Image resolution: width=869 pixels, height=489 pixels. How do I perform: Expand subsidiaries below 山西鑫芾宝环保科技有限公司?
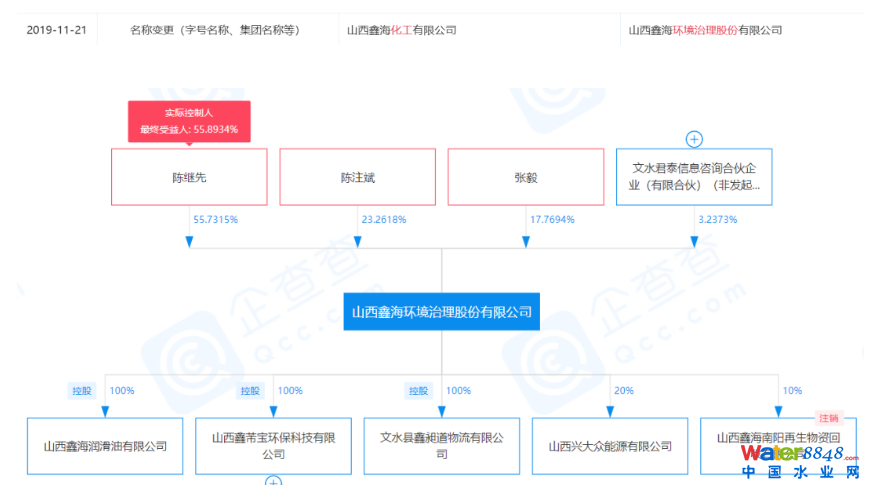coord(273,483)
